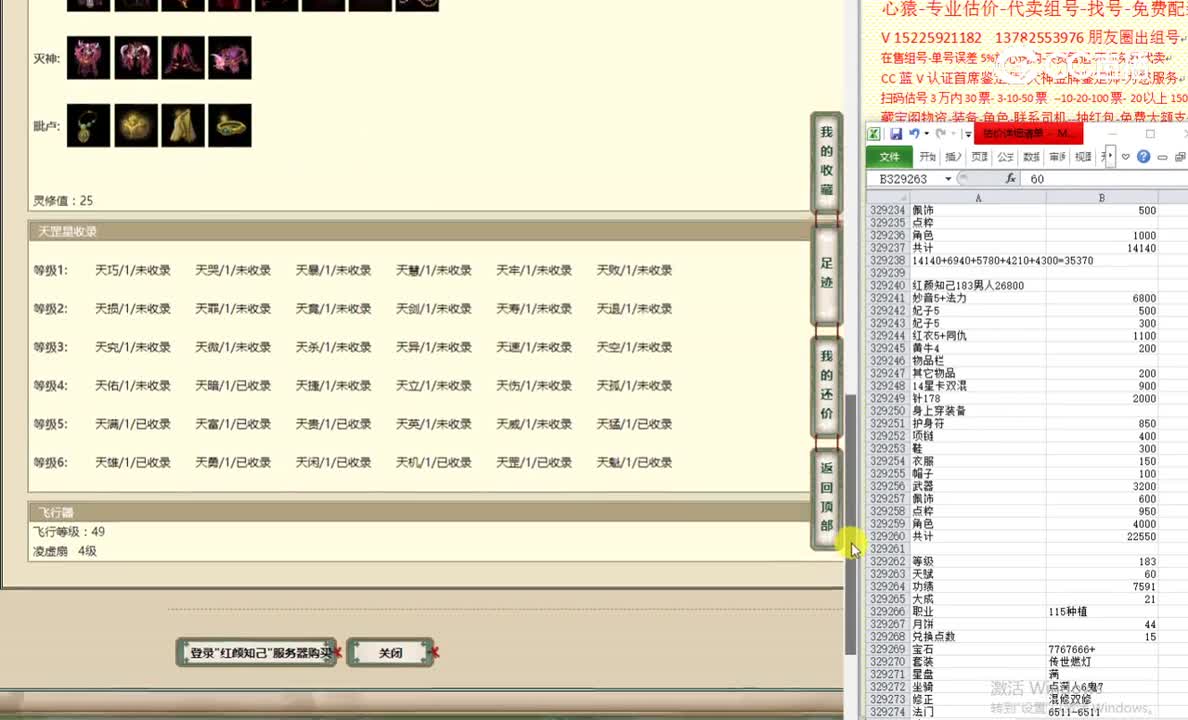Screen dimensions: 1188x720
Task: Click the 我的收藏 sidebar button
Action: [x=826, y=162]
